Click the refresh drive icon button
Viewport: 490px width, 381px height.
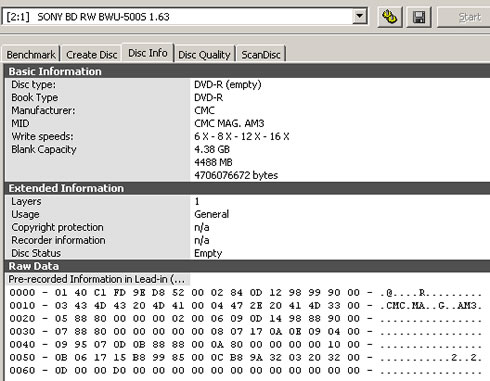click(x=389, y=17)
